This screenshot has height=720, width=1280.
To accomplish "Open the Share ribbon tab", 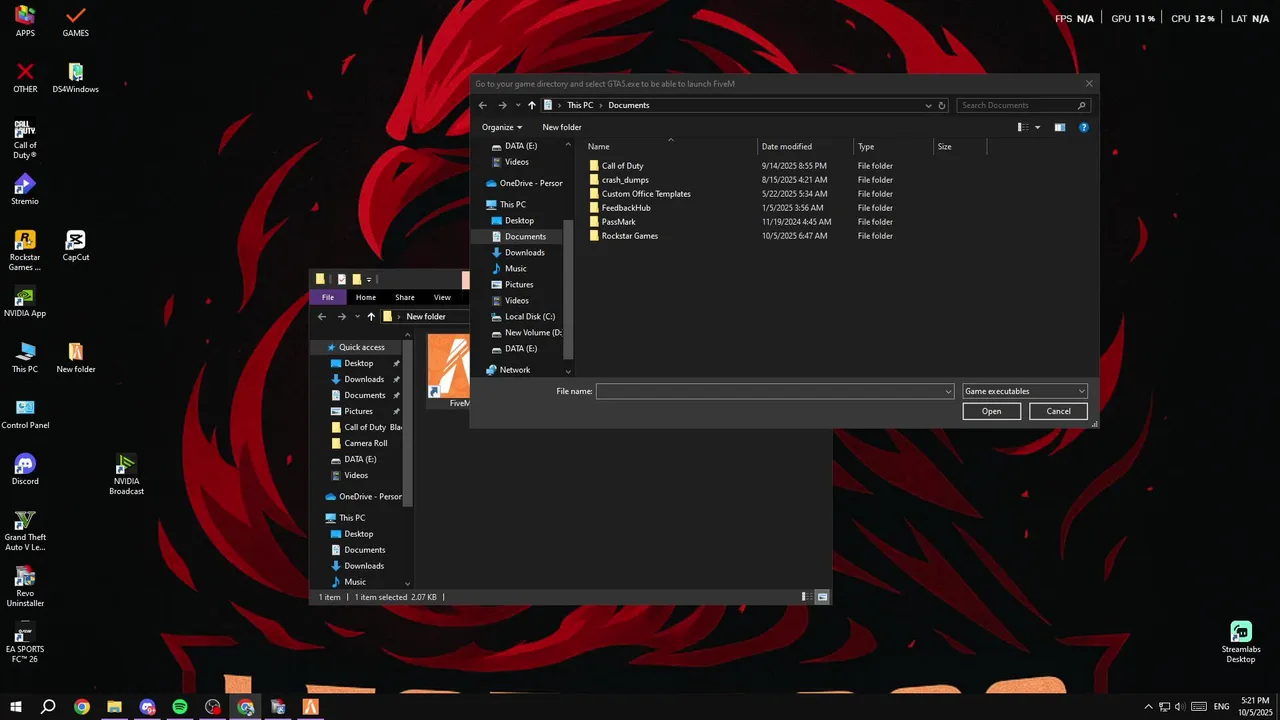I will (404, 297).
